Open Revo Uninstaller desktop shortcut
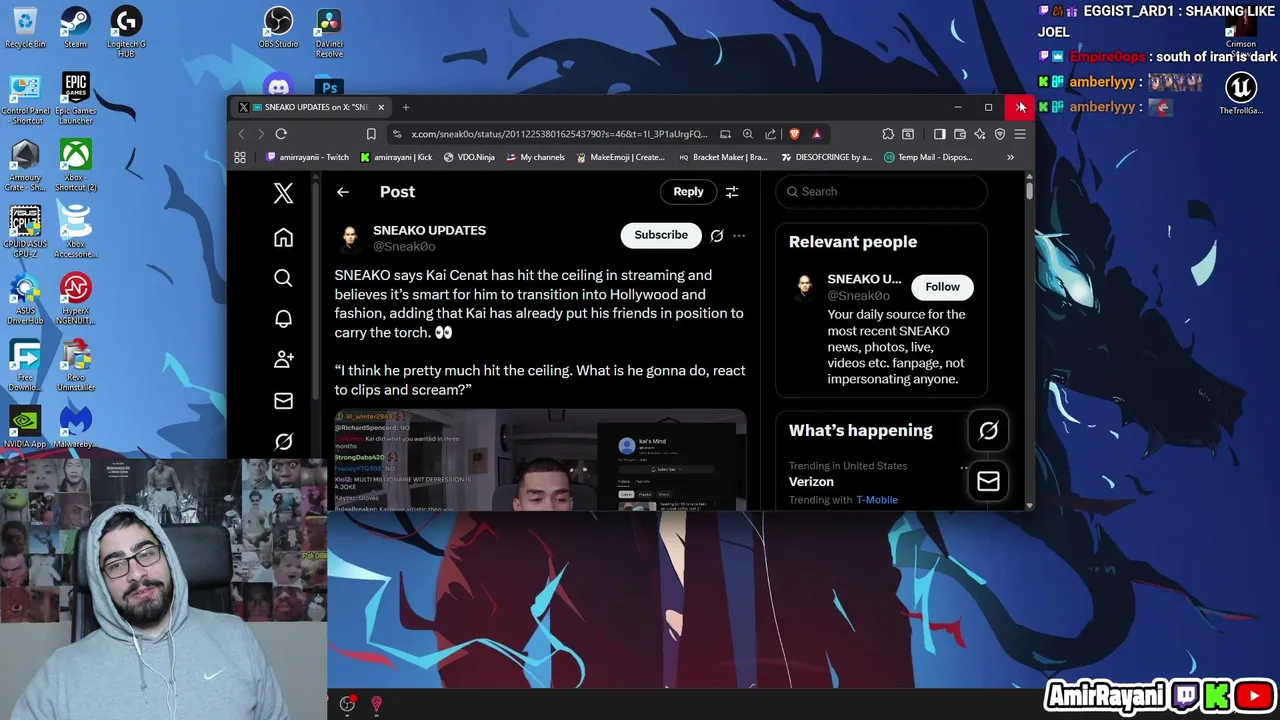Viewport: 1280px width, 720px height. tap(75, 366)
